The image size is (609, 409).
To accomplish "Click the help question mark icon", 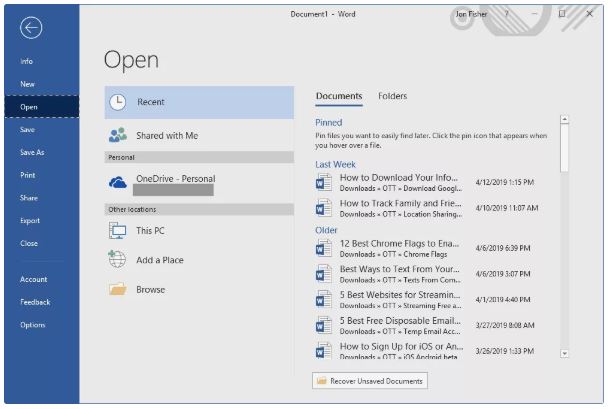I will coord(506,14).
